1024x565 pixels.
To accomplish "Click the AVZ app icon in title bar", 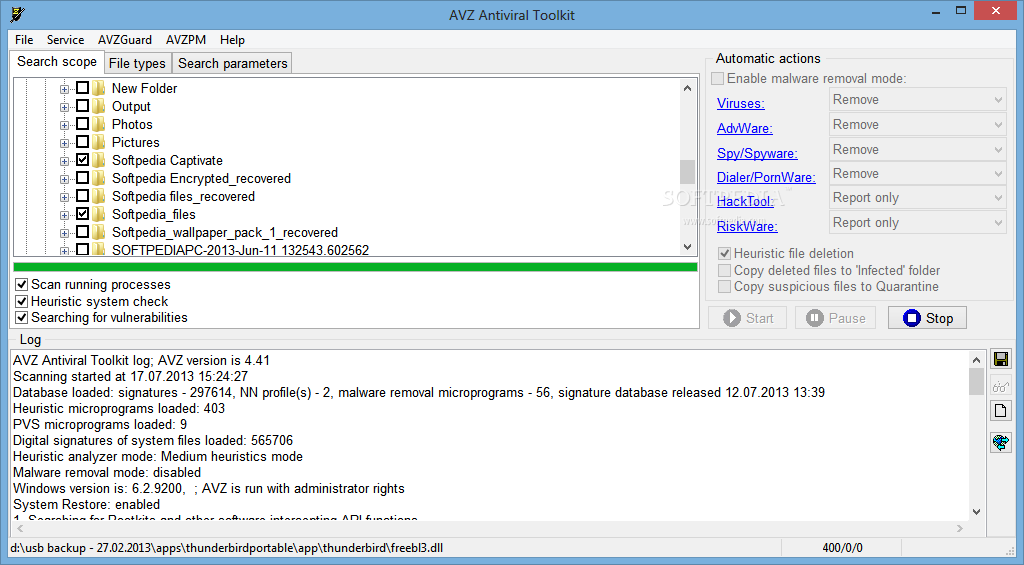I will [x=18, y=14].
